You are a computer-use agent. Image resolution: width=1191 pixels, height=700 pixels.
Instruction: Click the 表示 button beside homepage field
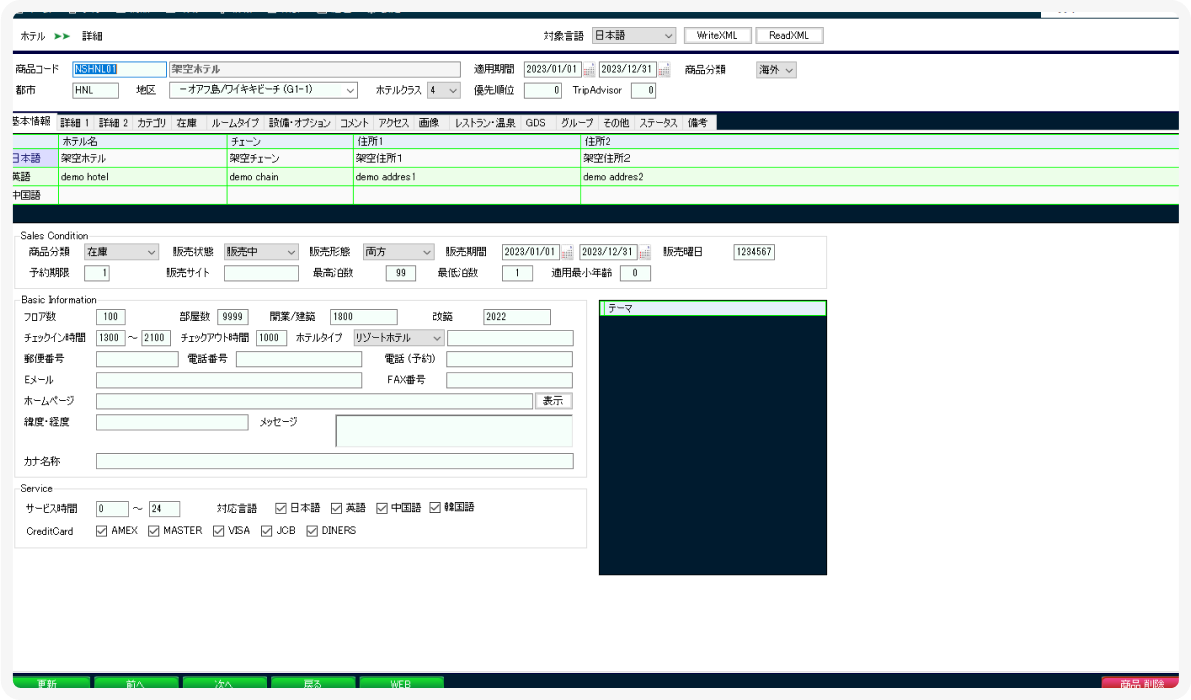point(554,401)
